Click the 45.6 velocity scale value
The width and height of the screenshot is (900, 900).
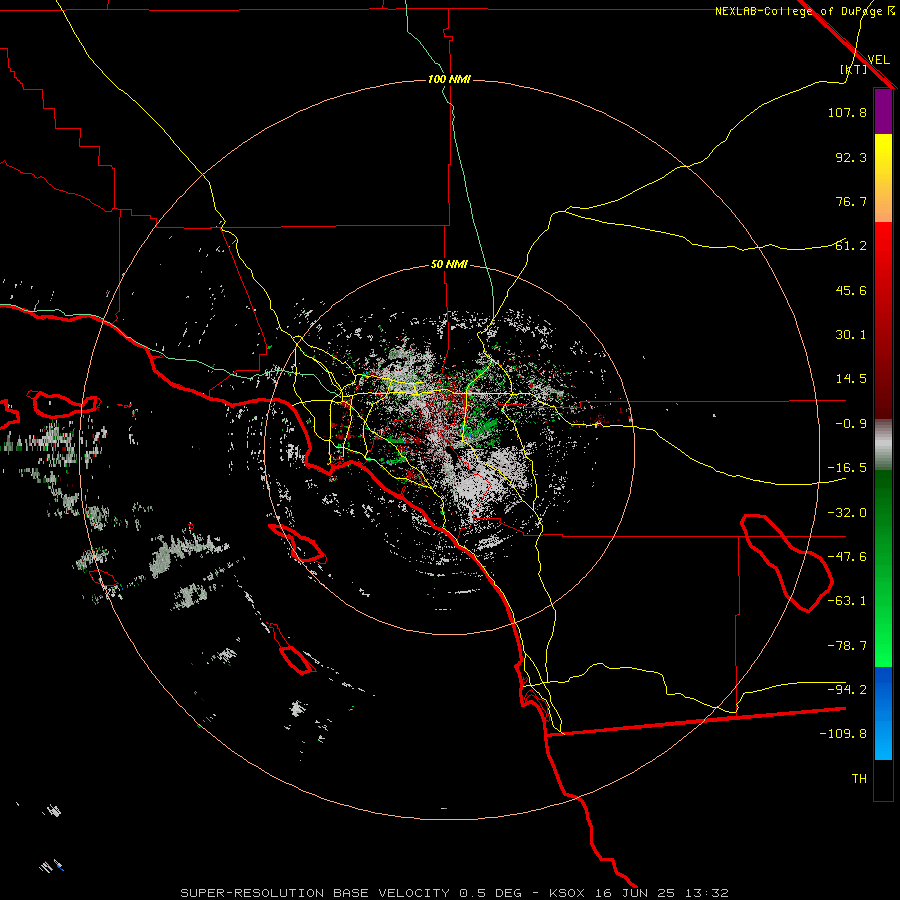point(851,290)
